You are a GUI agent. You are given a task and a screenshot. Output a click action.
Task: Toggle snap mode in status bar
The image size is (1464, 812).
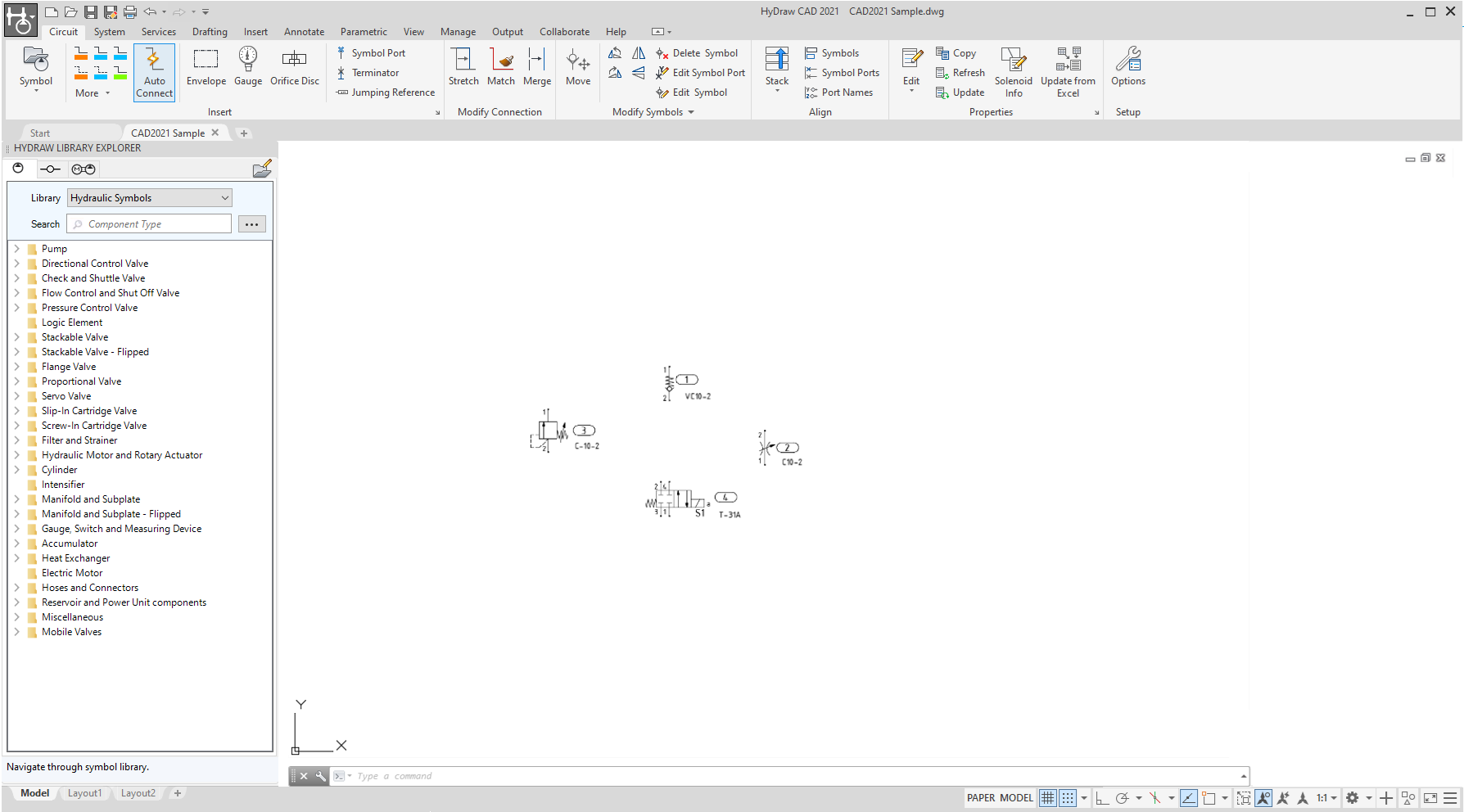click(x=1068, y=798)
